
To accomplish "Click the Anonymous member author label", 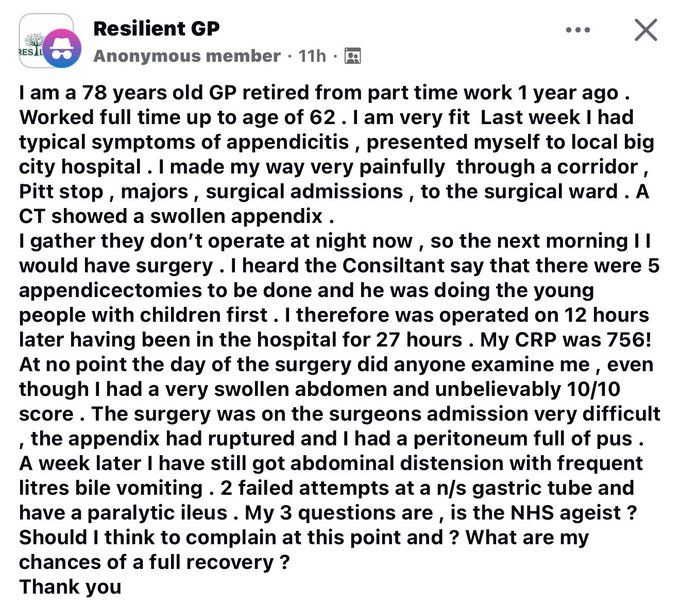I will tap(186, 57).
